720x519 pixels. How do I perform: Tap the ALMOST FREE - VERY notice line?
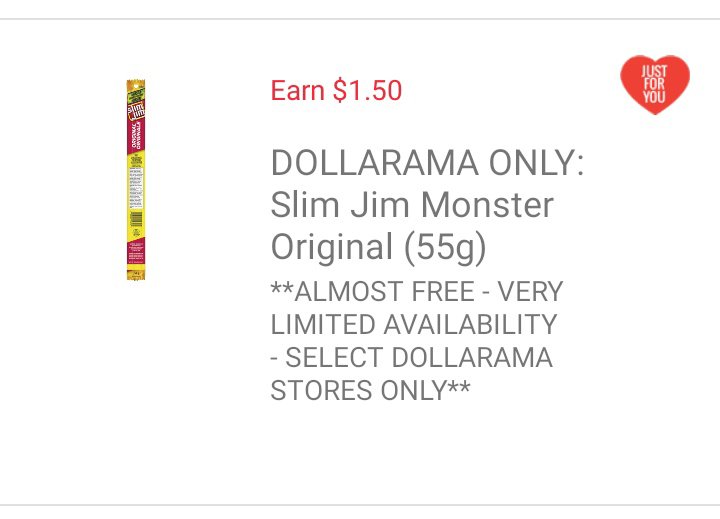(x=416, y=291)
